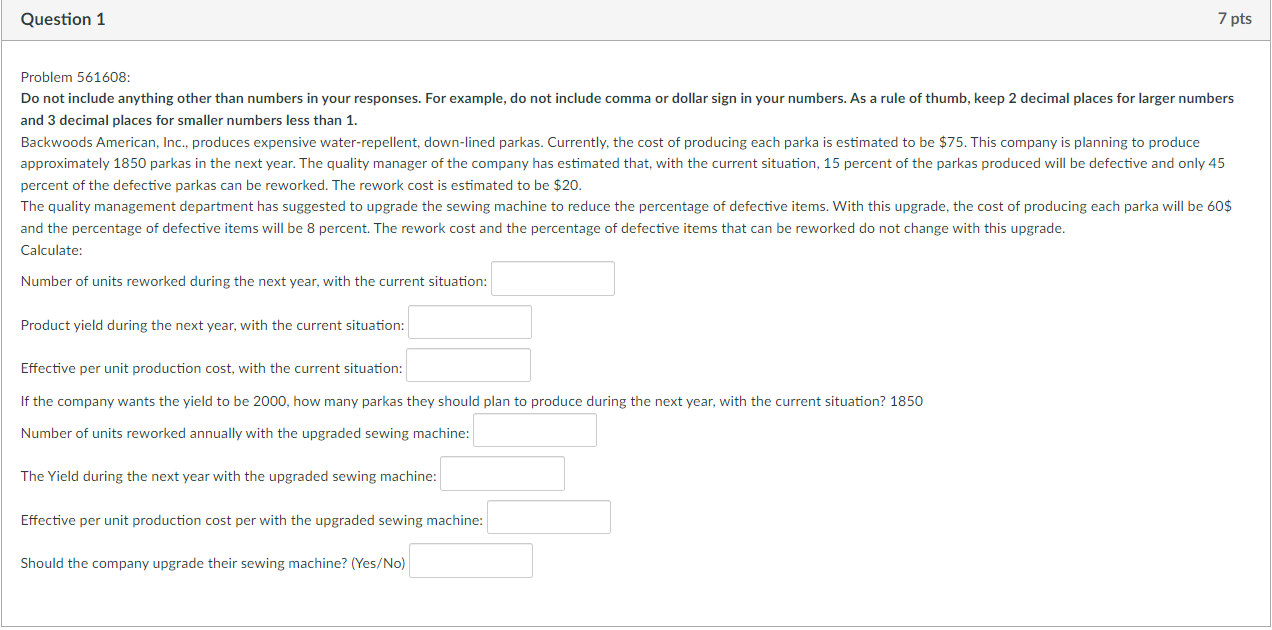Select the Question 1 header bar

(x=63, y=18)
